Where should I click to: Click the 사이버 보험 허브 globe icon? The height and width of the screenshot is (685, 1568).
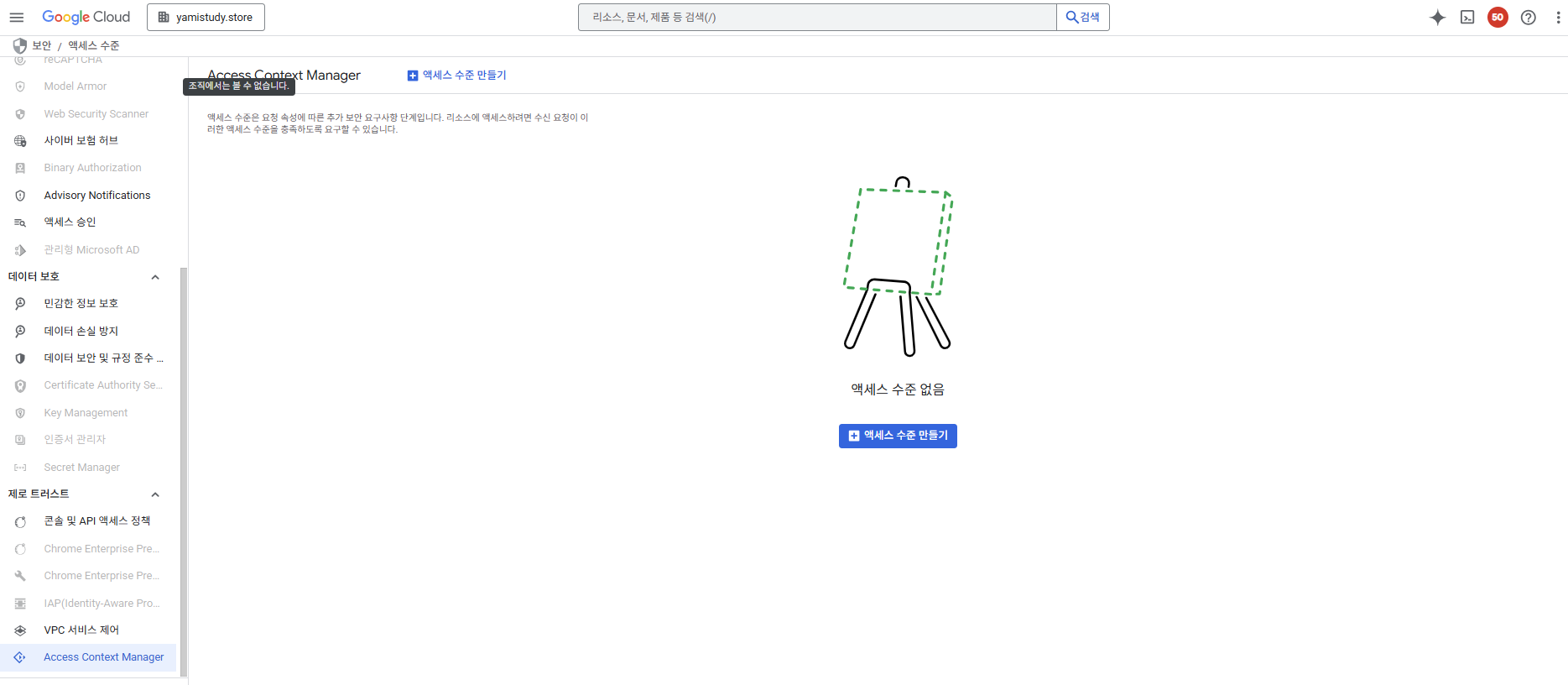(x=20, y=141)
